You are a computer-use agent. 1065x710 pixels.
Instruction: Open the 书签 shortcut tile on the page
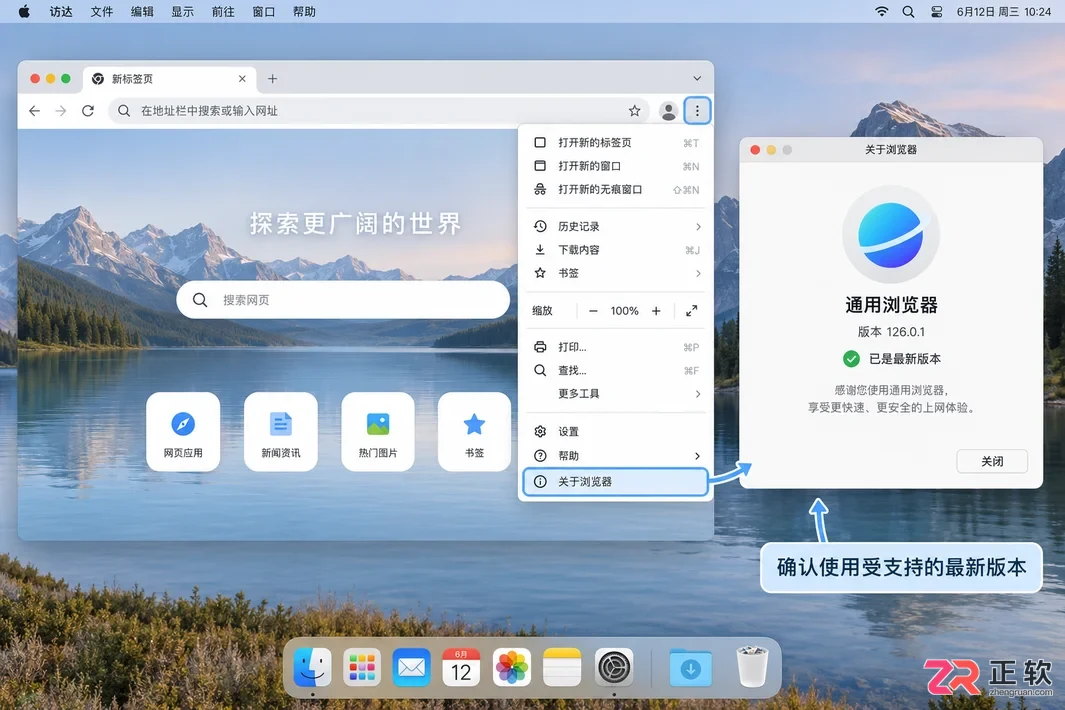click(474, 431)
